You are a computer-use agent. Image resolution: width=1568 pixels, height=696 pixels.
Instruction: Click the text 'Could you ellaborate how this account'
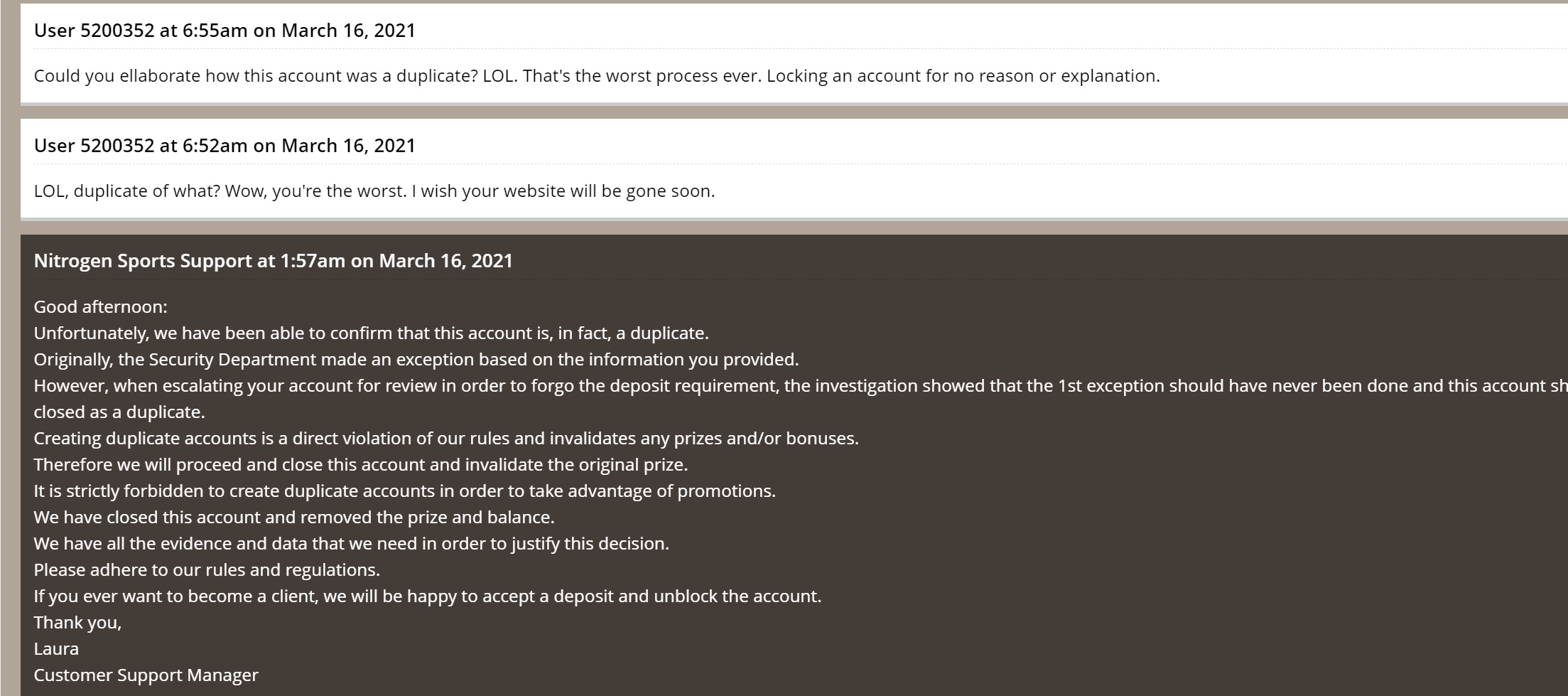[188, 76]
